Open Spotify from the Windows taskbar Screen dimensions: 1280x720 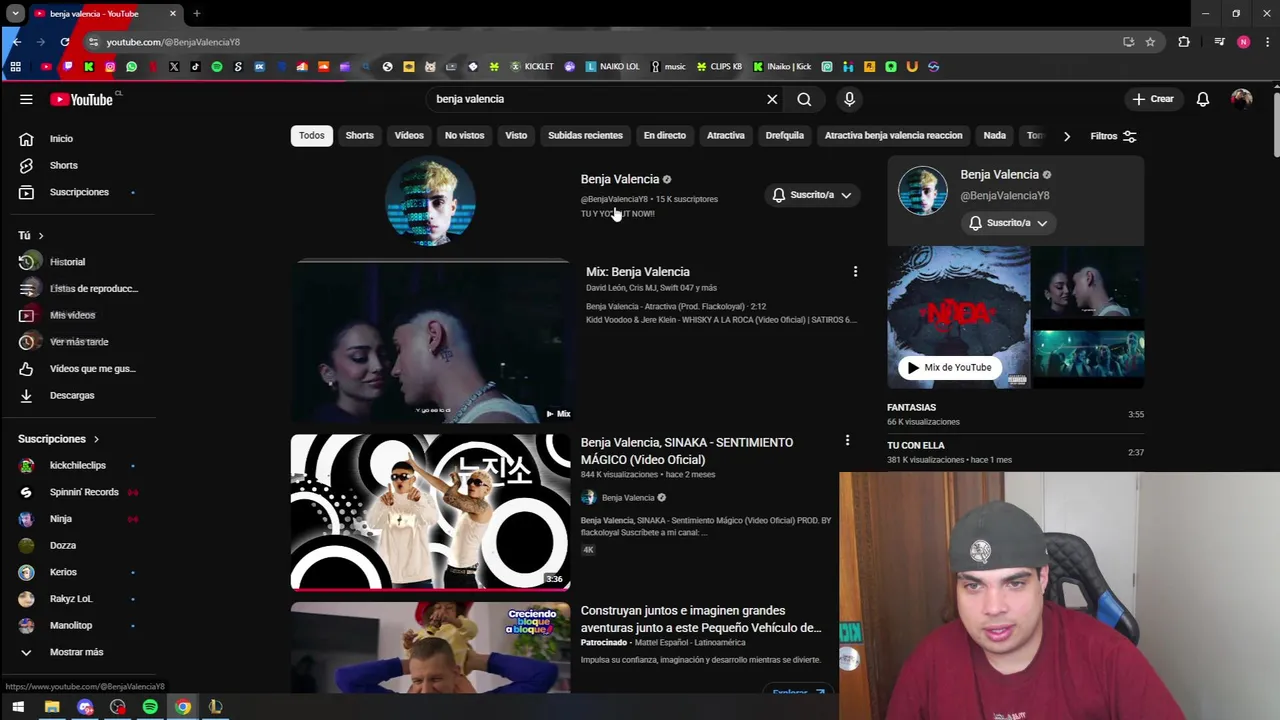150,707
